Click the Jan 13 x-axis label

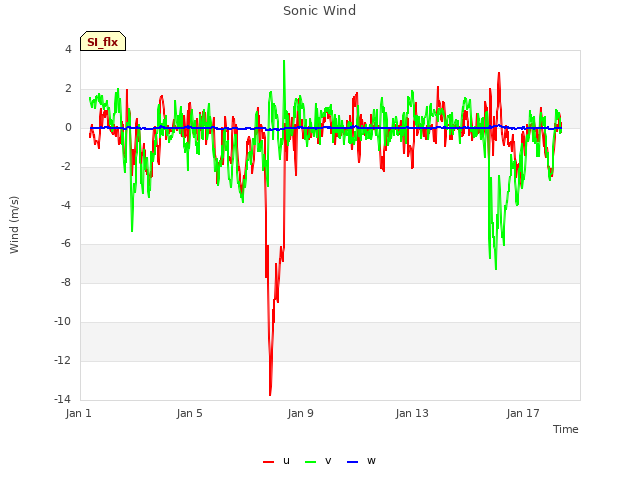(x=412, y=413)
